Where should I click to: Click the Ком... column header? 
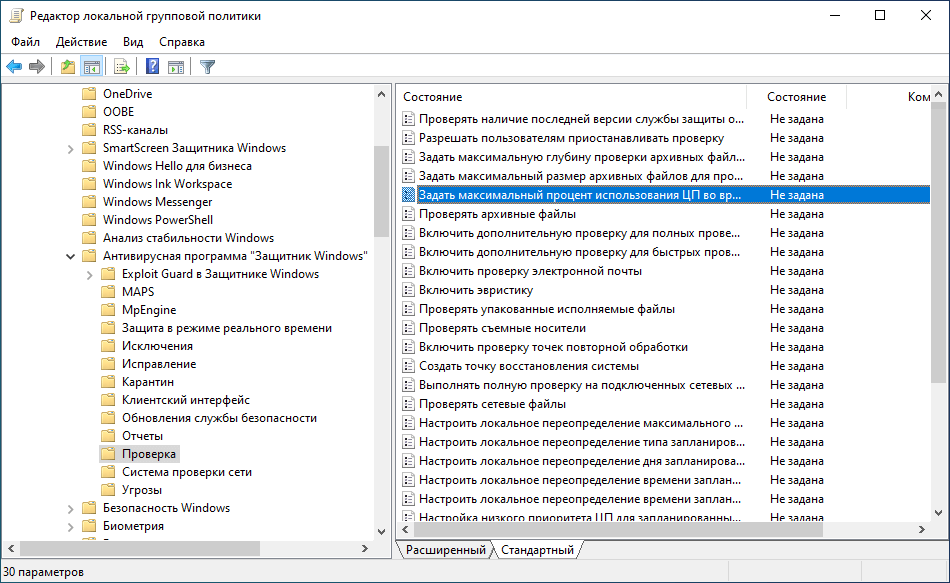(x=918, y=97)
